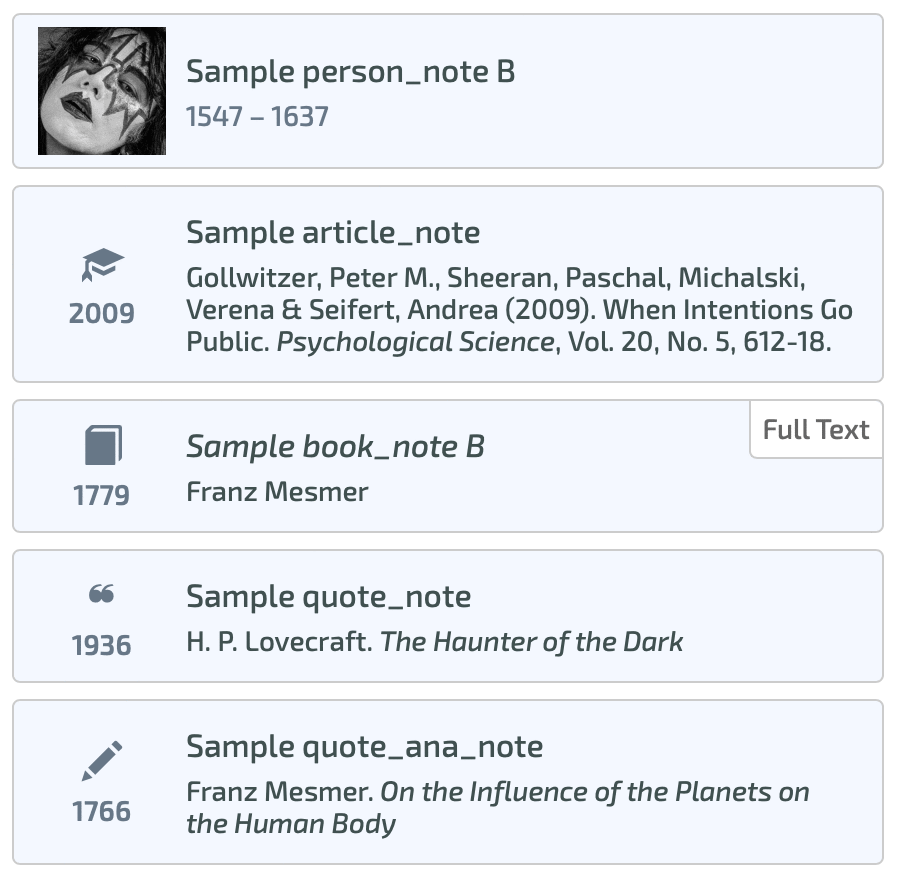Click Psychological Science journal name

[415, 342]
